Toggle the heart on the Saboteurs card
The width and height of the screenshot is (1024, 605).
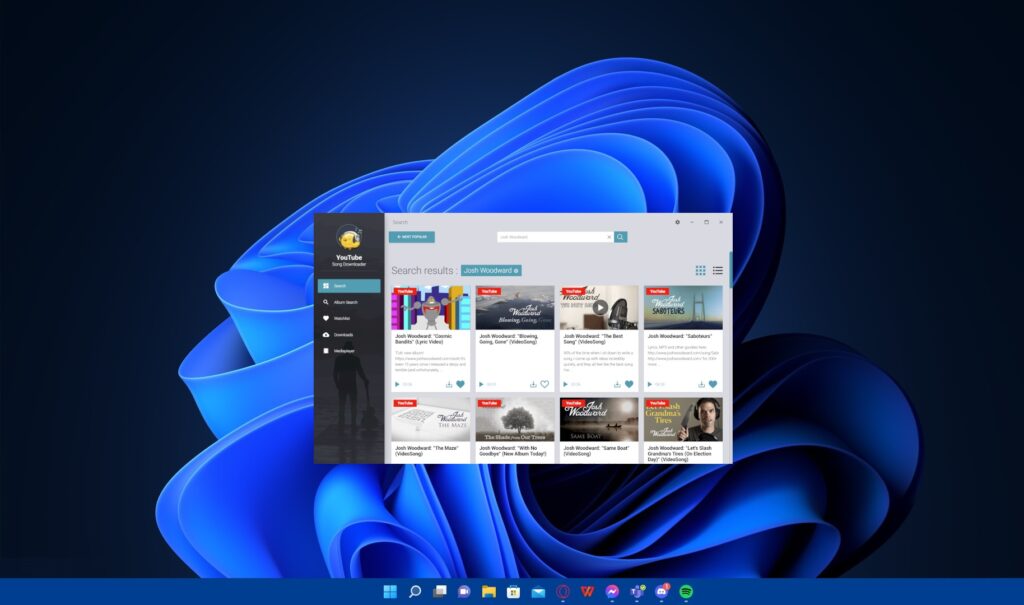pos(713,385)
